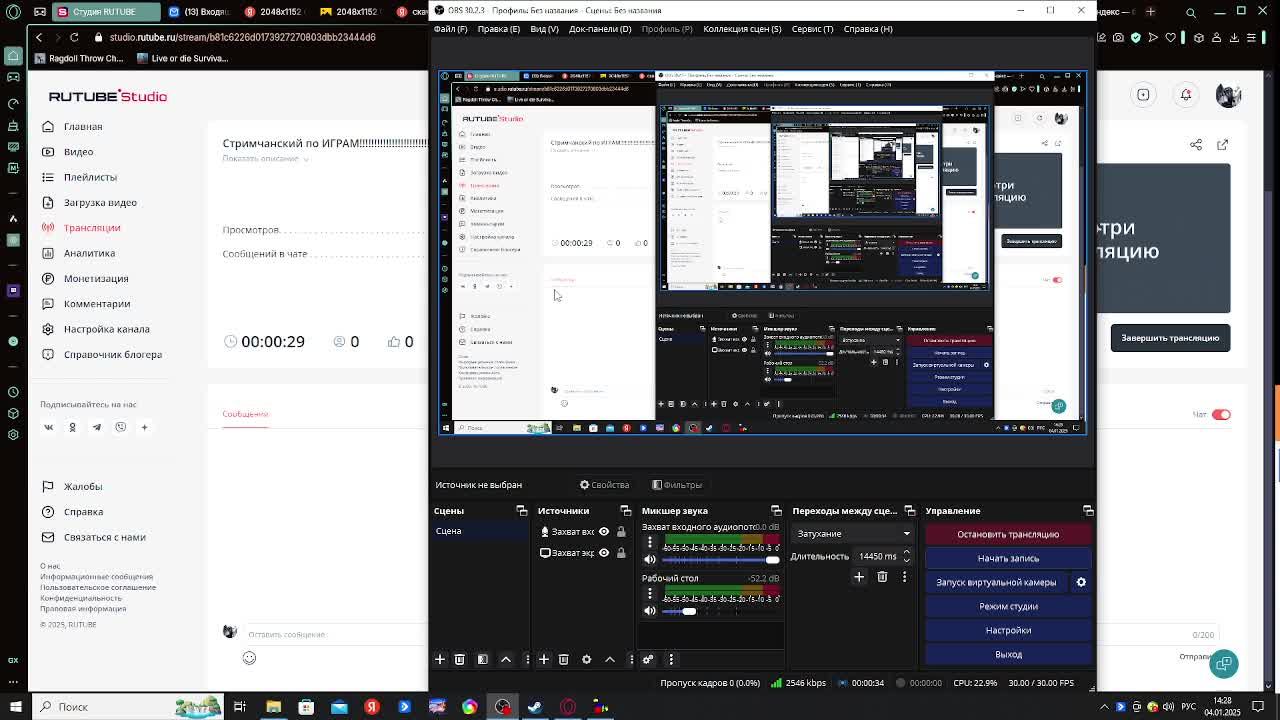The height and width of the screenshot is (720, 1280).
Task: Open File Explorer from the Windows taskbar
Action: 273,707
